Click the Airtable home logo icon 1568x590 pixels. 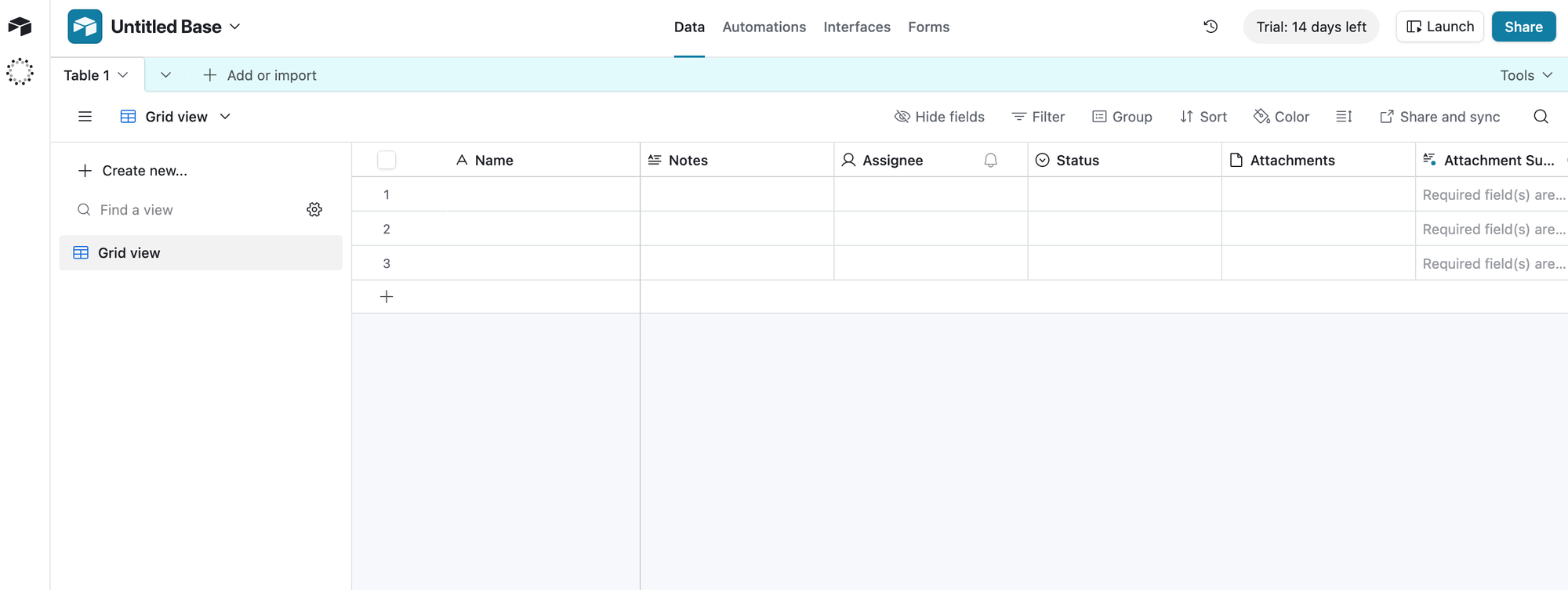[x=20, y=27]
